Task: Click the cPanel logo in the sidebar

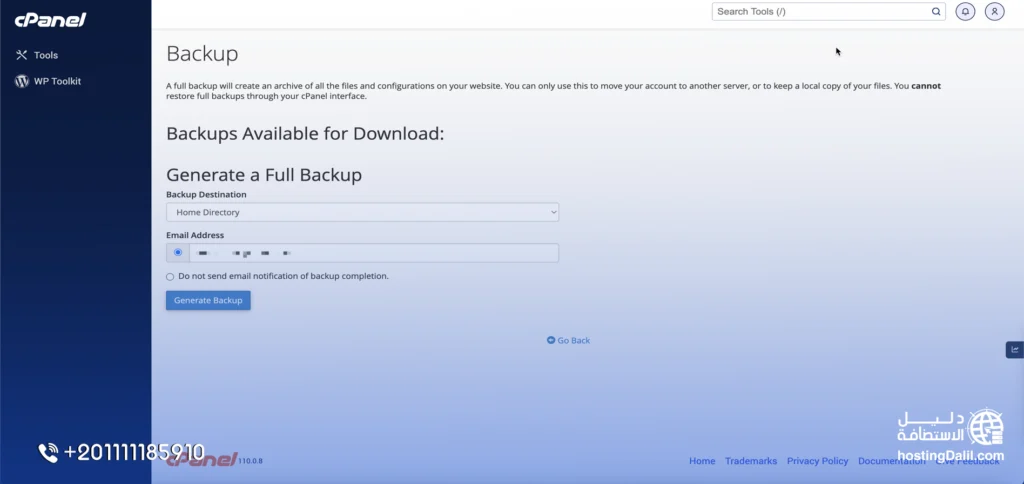Action: click(x=50, y=20)
